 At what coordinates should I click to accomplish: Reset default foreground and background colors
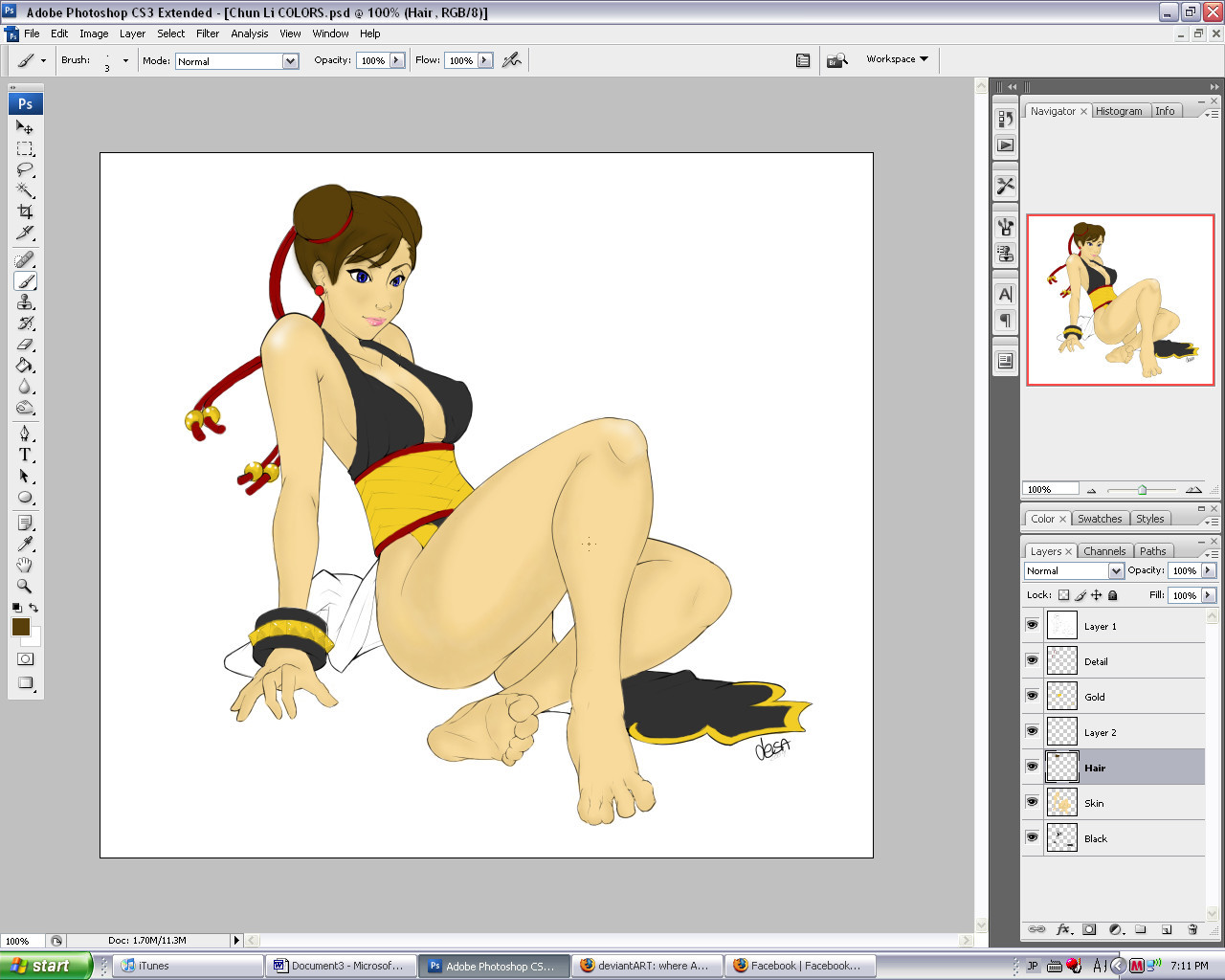[x=16, y=608]
